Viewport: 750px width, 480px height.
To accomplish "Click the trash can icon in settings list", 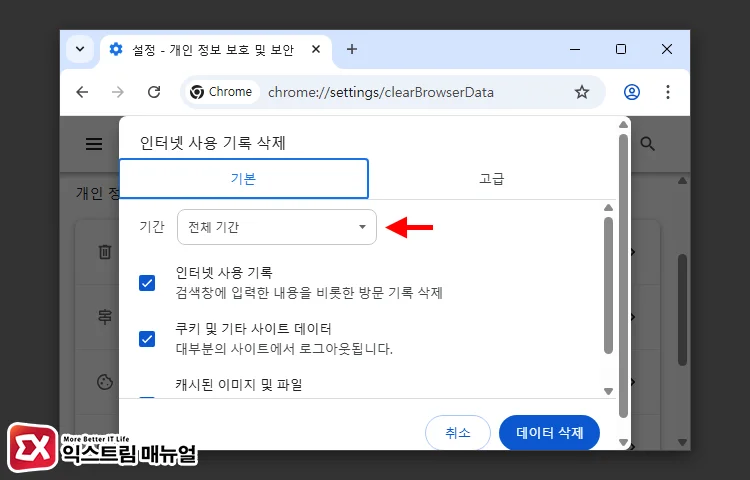I will point(105,252).
